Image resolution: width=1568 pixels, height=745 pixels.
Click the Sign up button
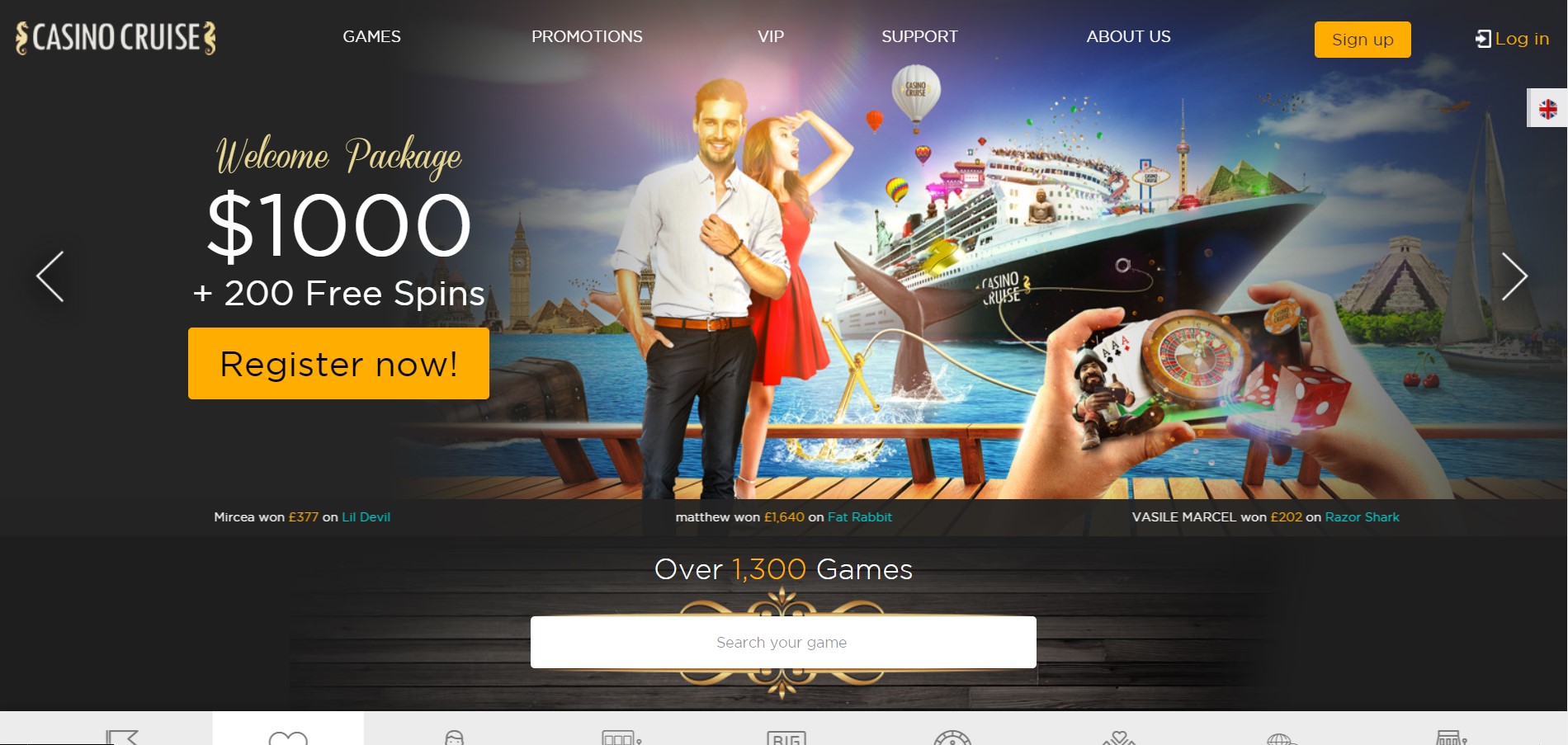[x=1363, y=40]
